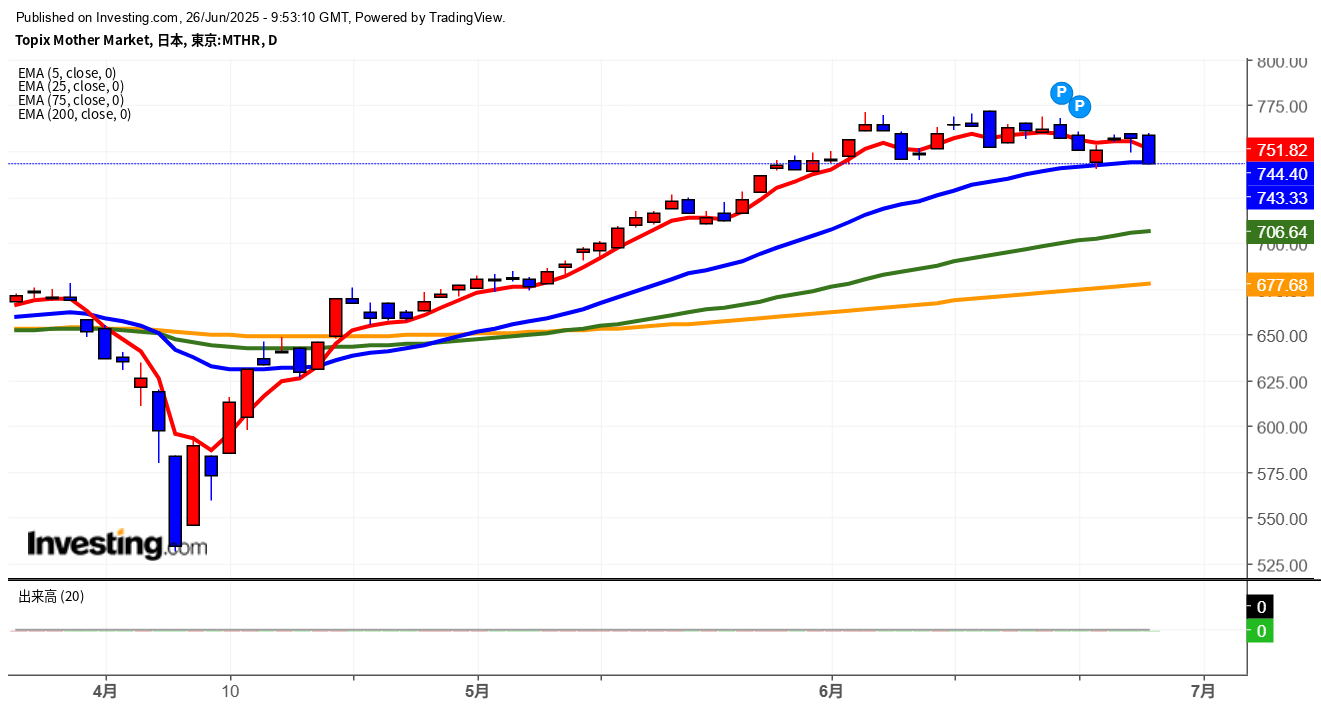The image size is (1321, 708).
Task: Click the 6月 date axis label
Action: 831,691
